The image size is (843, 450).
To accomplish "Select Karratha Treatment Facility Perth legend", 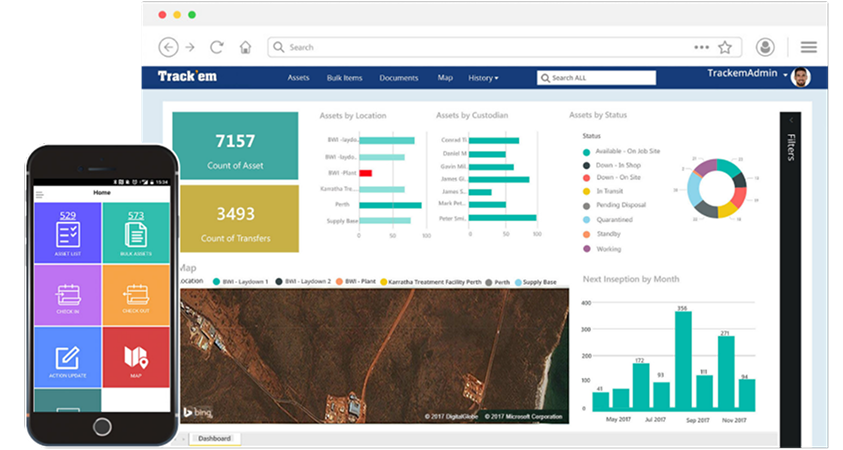I will [431, 282].
